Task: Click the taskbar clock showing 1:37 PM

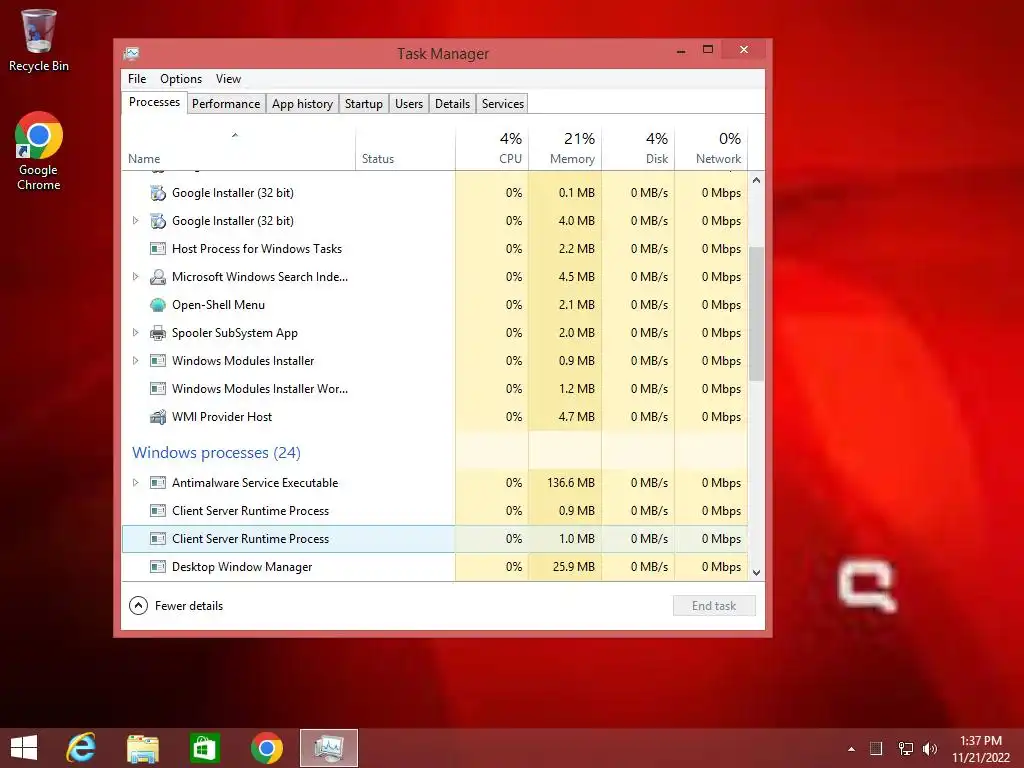Action: (980, 749)
